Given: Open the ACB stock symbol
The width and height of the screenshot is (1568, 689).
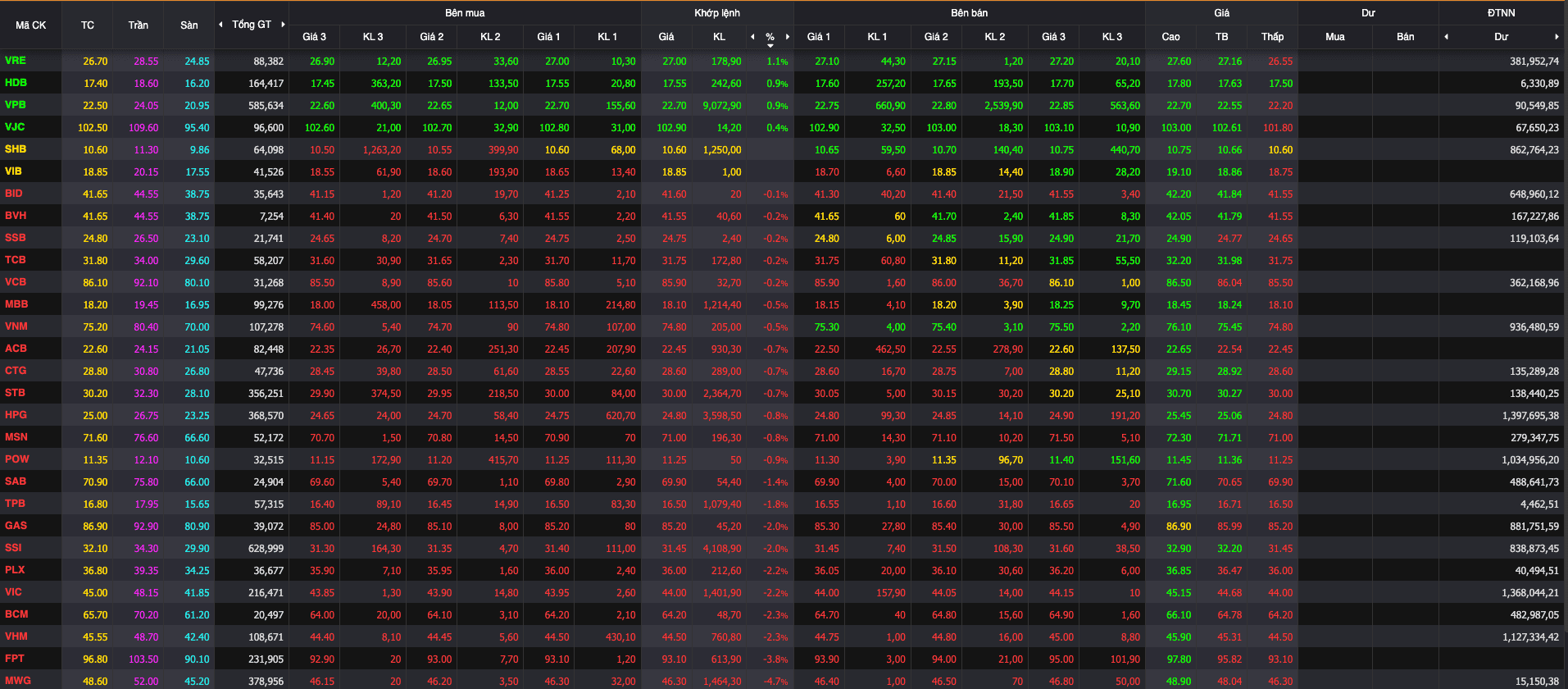Looking at the screenshot, I should [16, 349].
